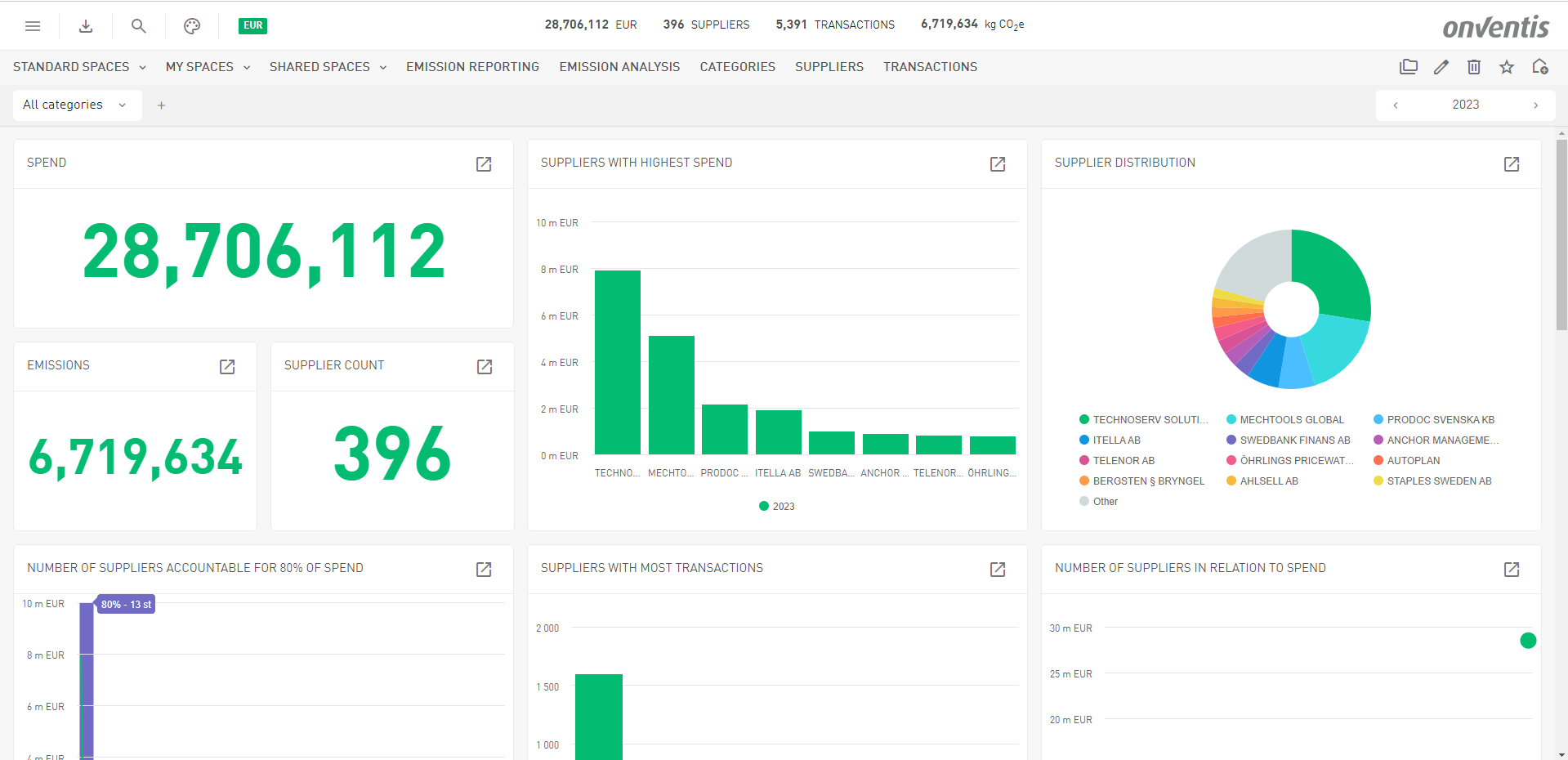The height and width of the screenshot is (760, 1568).
Task: Go to Emission Reporting tab
Action: pyautogui.click(x=472, y=67)
